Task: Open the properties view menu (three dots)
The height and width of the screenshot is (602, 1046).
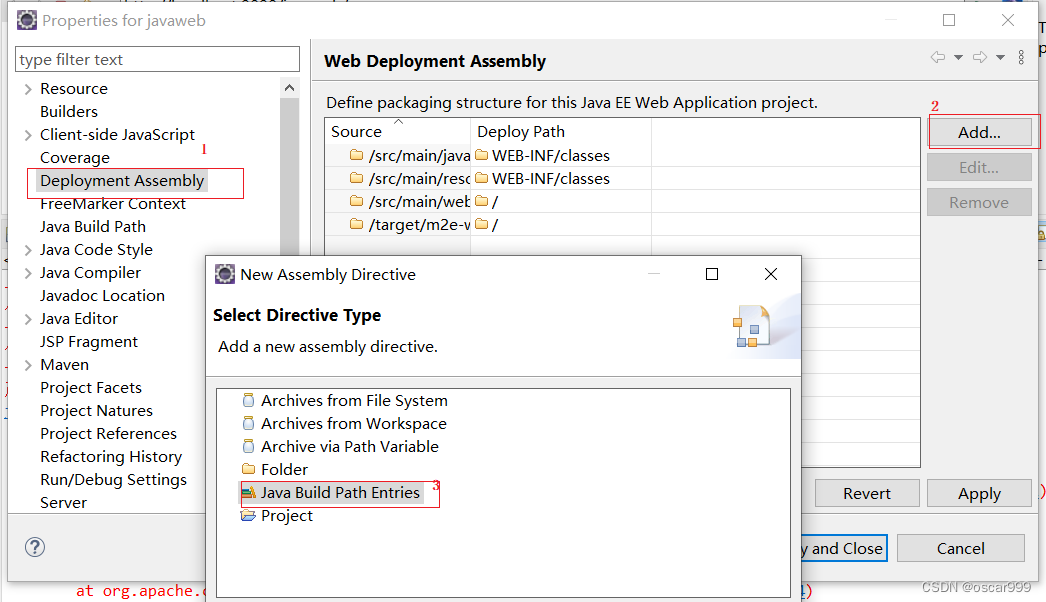Action: pos(1021,58)
